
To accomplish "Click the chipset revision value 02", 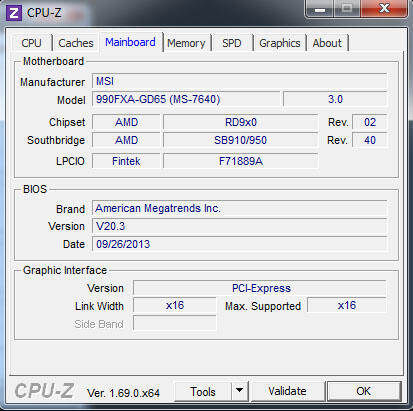I will click(370, 122).
